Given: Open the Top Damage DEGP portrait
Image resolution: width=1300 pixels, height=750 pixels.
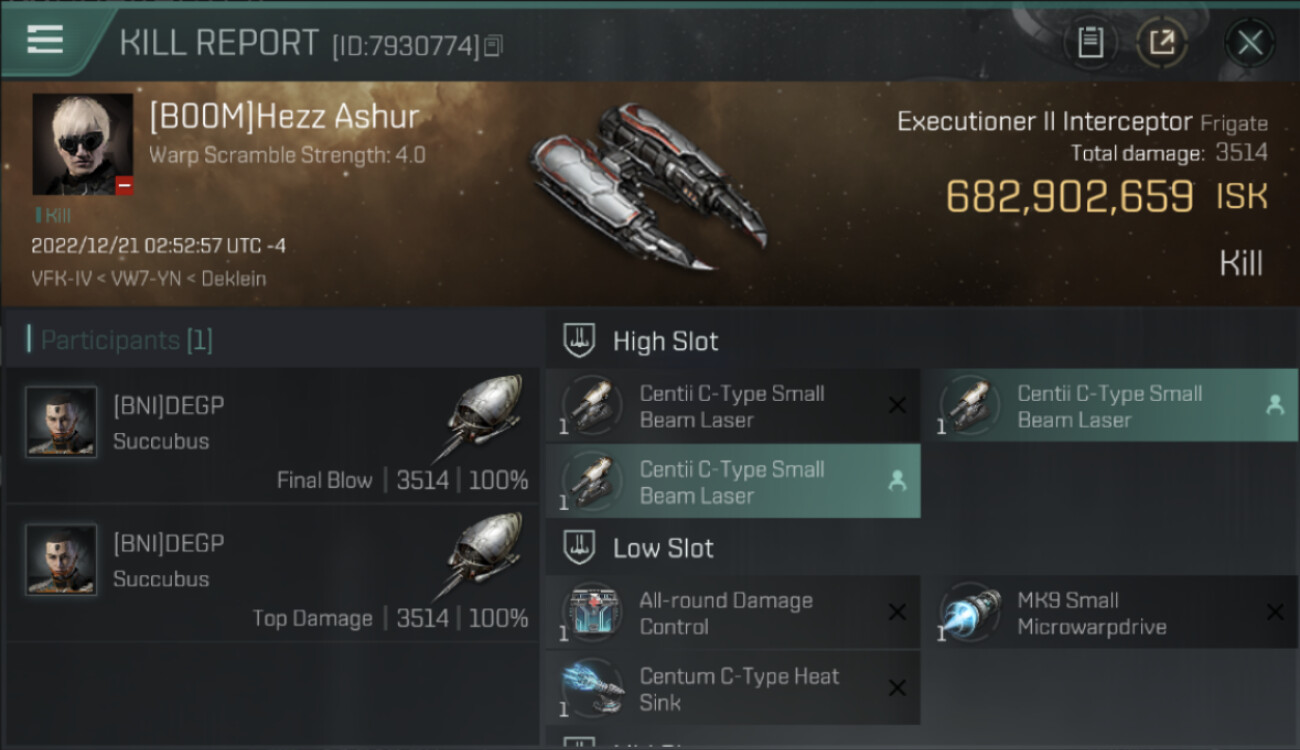Looking at the screenshot, I should pyautogui.click(x=61, y=560).
